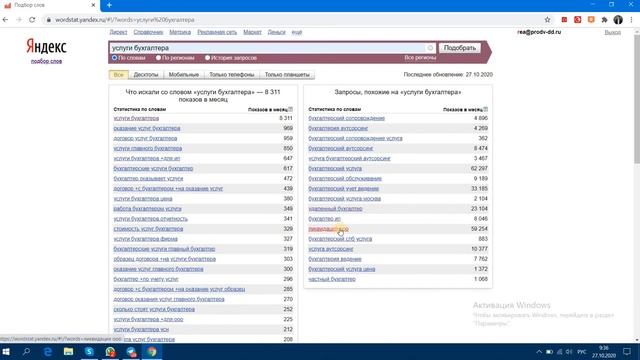This screenshot has width=640, height=360.
Task: Open File Explorer from the taskbar
Action: [68, 351]
